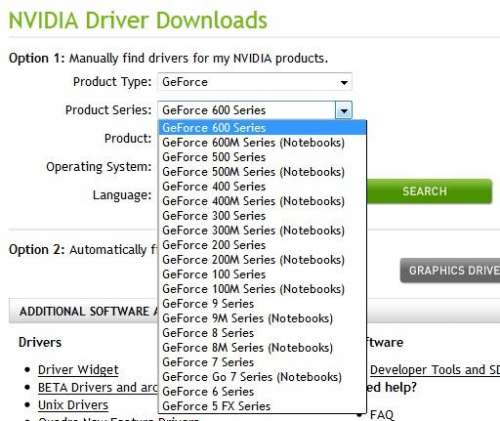Pick GeForce 500M Series (Notebooks)
This screenshot has width=500, height=421.
[x=262, y=172]
